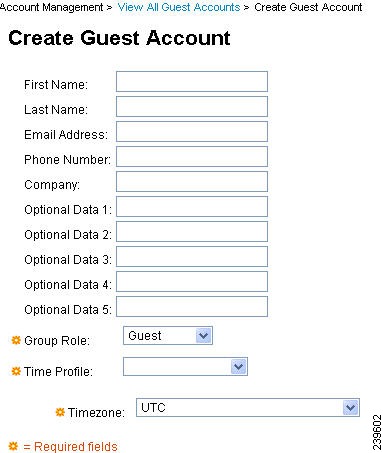Focus the Optional Data 4 field
The width and height of the screenshot is (383, 453).
tap(192, 282)
